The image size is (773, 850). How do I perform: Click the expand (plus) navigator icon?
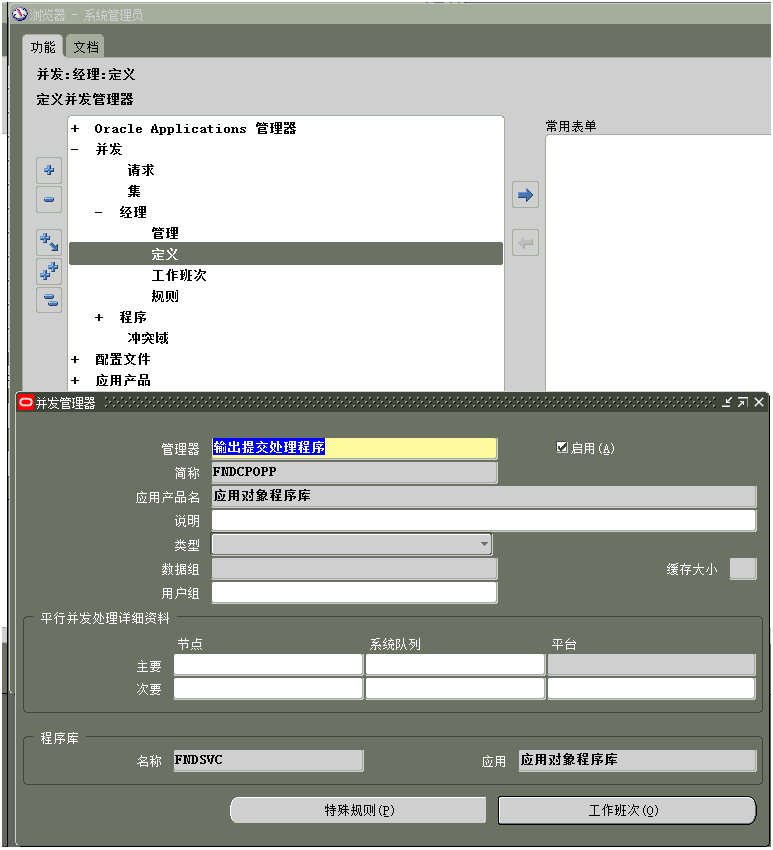tap(49, 170)
